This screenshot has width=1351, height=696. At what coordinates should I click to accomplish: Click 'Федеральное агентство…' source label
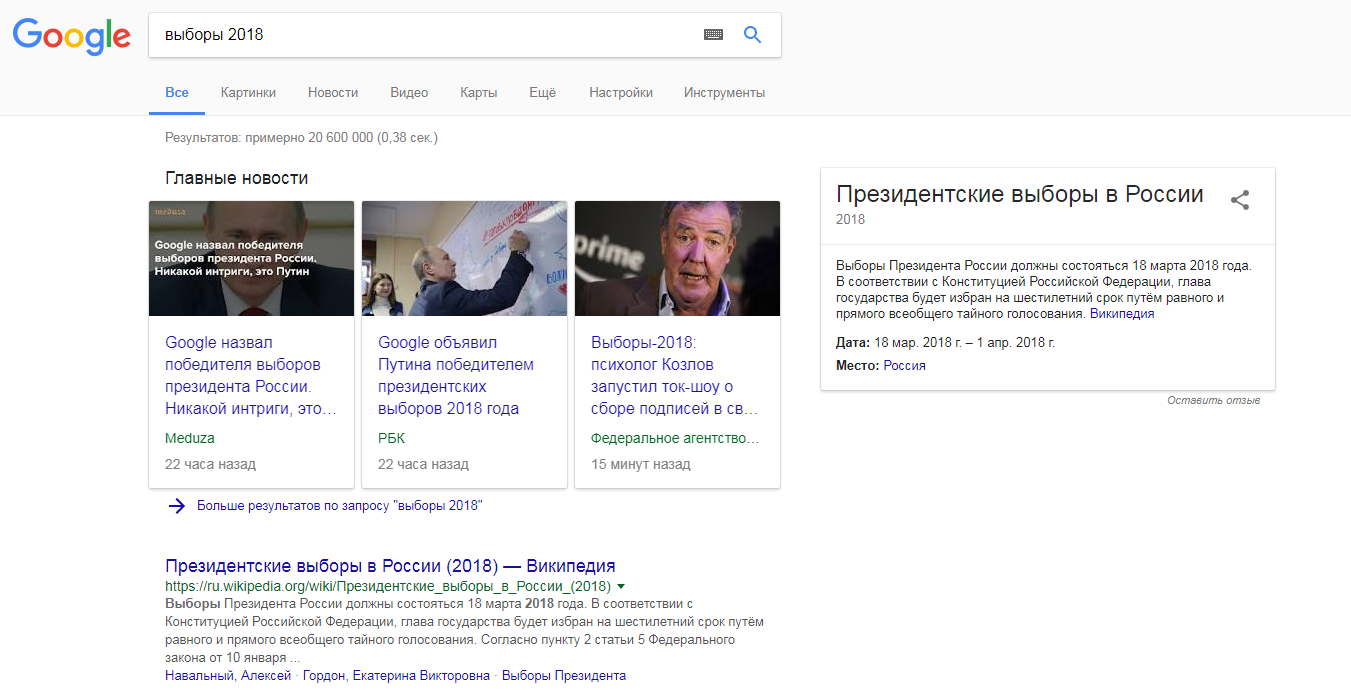point(675,438)
